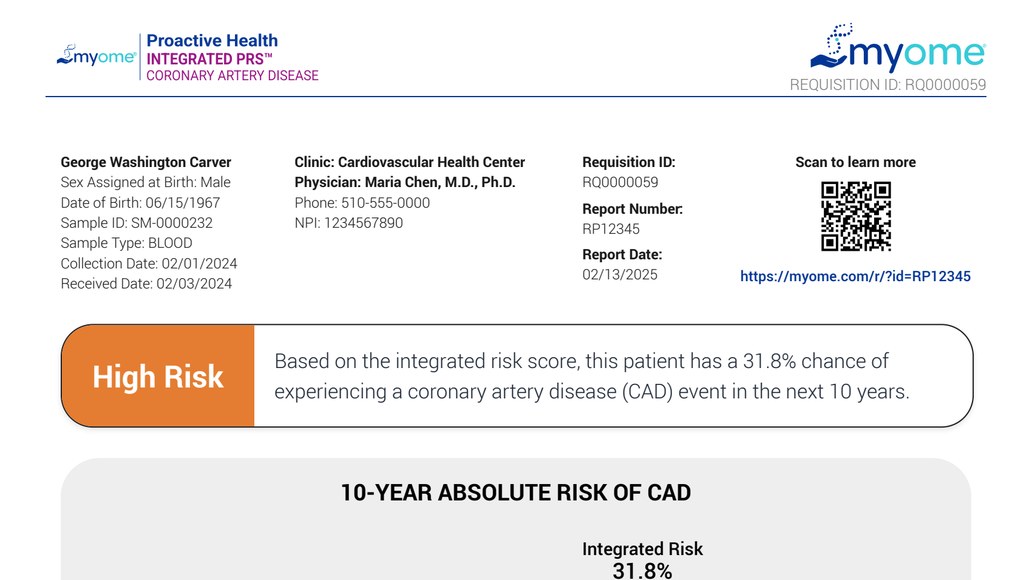Viewport: 1032px width, 580px height.
Task: Click the header REQUISITION ID: RQ0000059 text
Action: (x=887, y=85)
